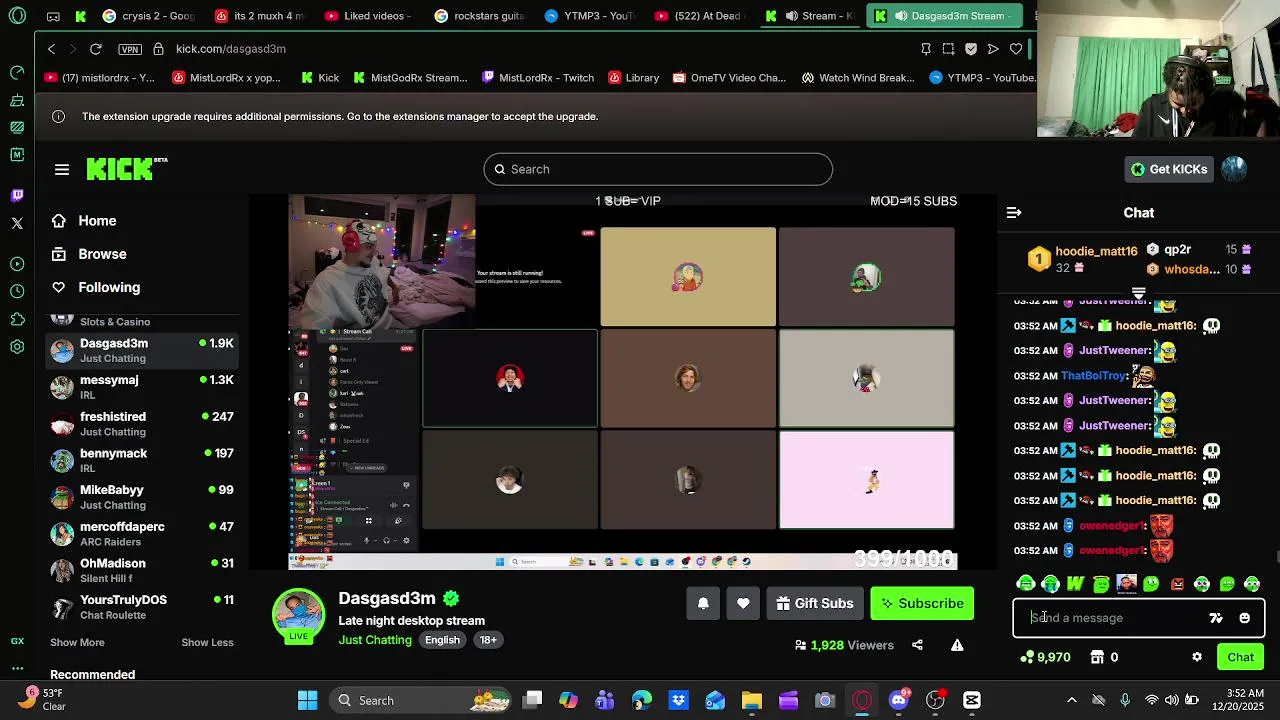Viewport: 1280px width, 720px height.
Task: Select the green W emote
Action: point(1075,584)
